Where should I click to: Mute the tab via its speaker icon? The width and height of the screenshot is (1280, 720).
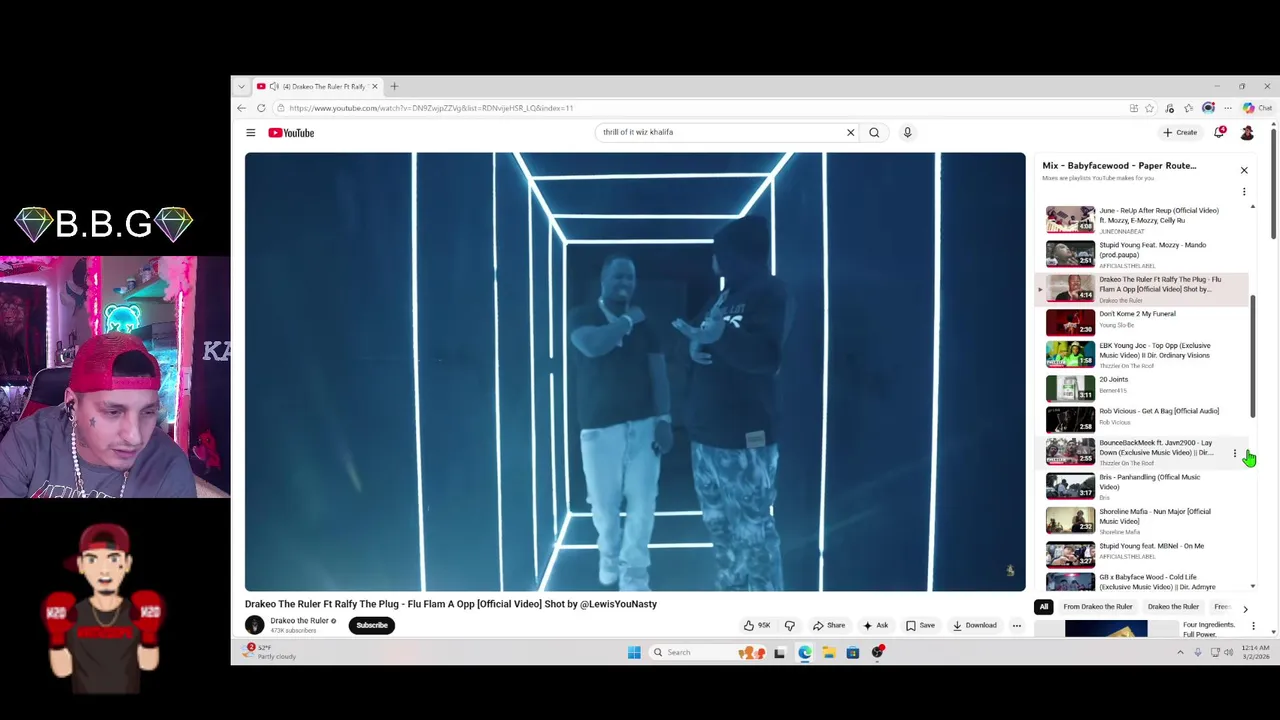(x=274, y=86)
